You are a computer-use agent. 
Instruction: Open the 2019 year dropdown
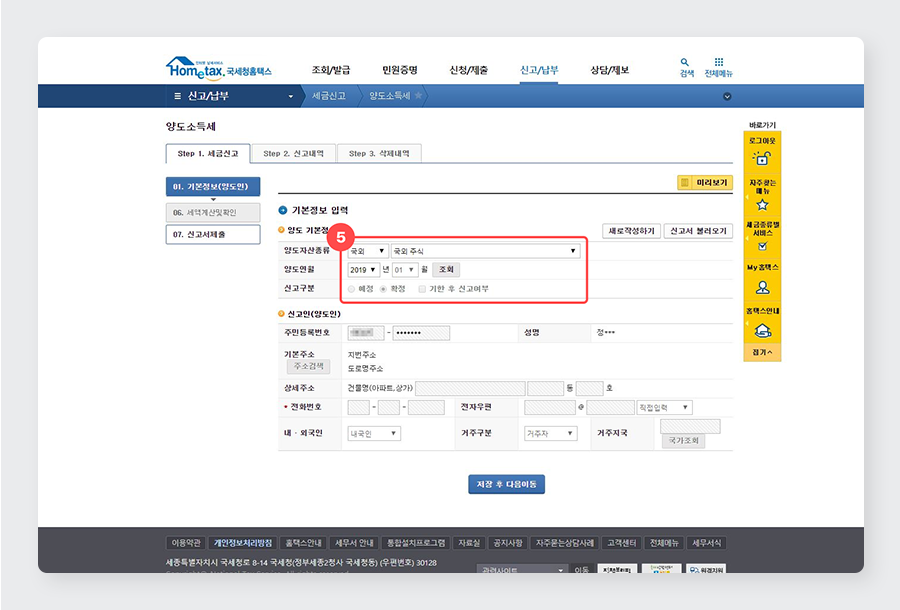click(x=363, y=270)
